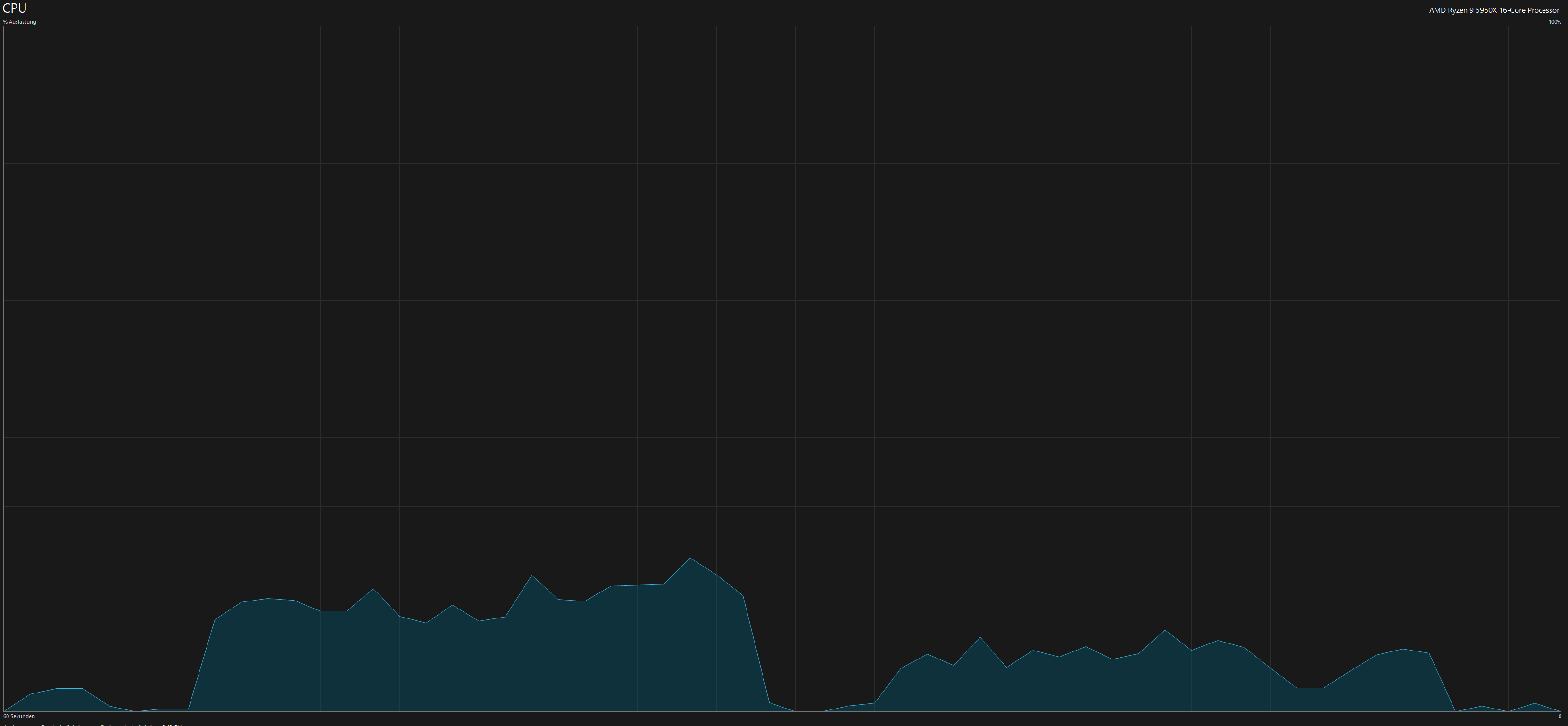The width and height of the screenshot is (1568, 726).
Task: Click the 60 Sekunden time label
Action: [19, 716]
